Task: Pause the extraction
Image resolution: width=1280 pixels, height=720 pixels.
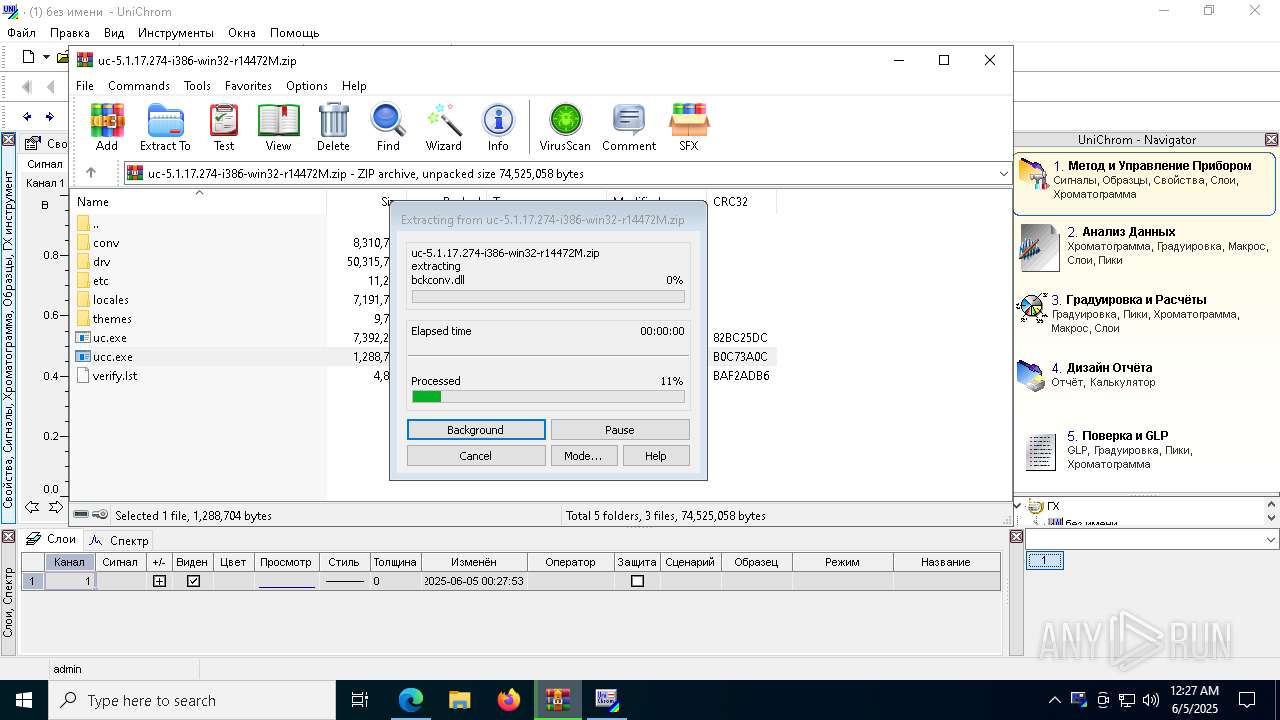Action: point(620,430)
